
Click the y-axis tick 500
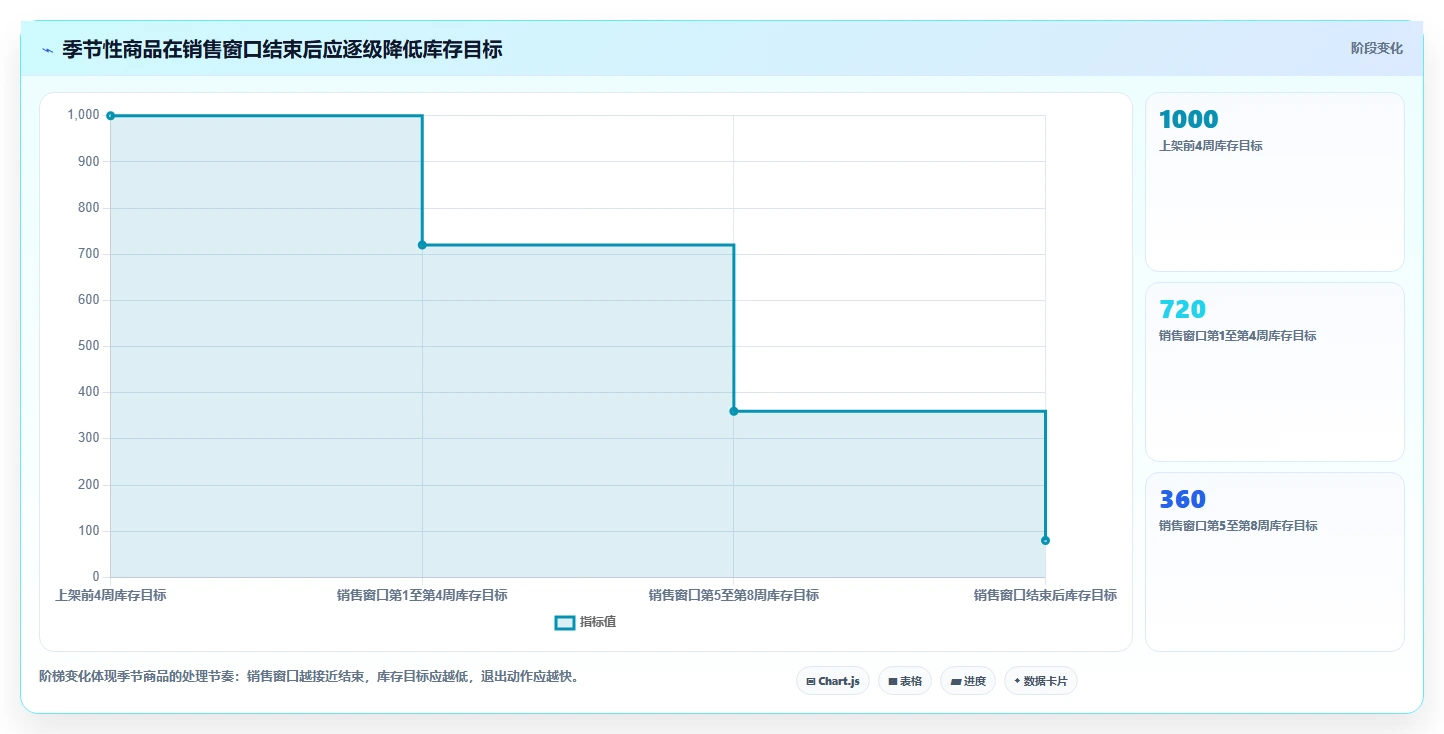click(89, 346)
